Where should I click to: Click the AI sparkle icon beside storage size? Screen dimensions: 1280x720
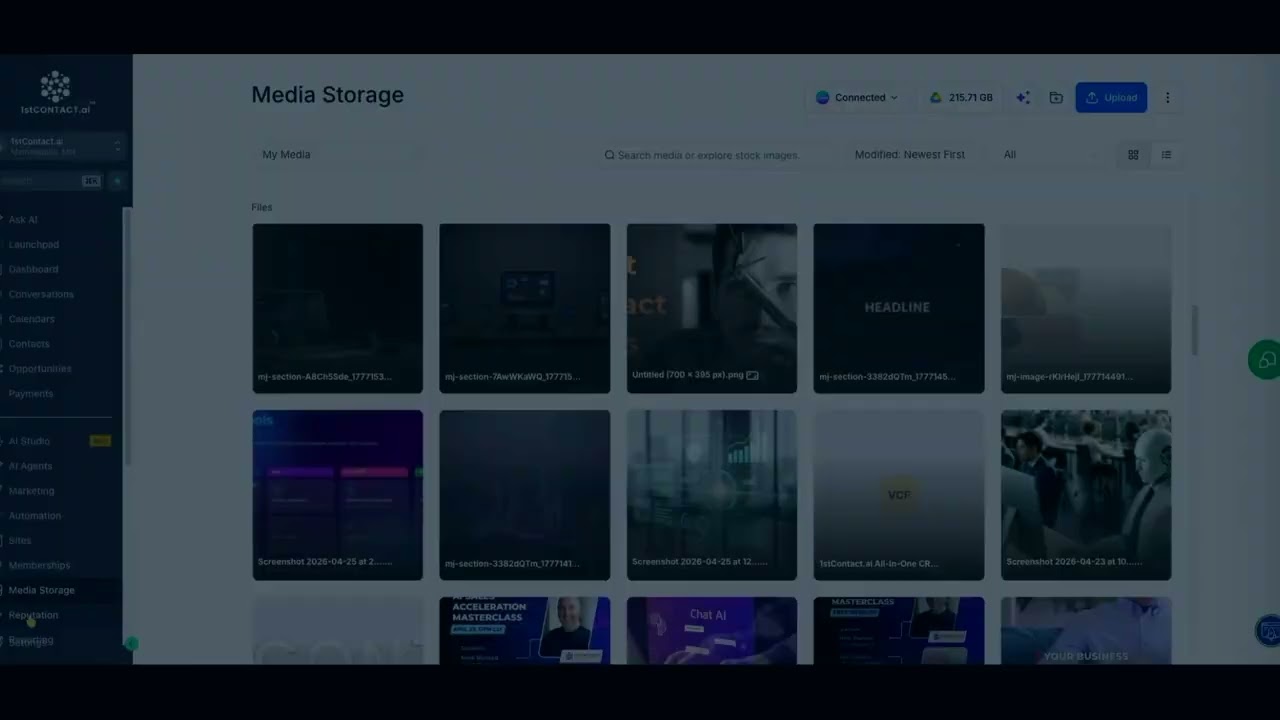[x=1022, y=98]
